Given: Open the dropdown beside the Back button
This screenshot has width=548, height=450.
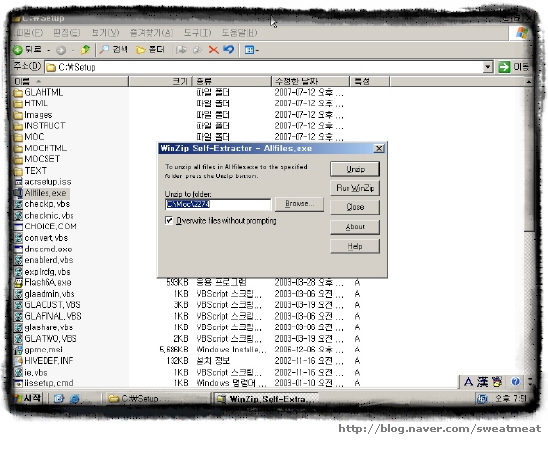Looking at the screenshot, I should [x=48, y=50].
